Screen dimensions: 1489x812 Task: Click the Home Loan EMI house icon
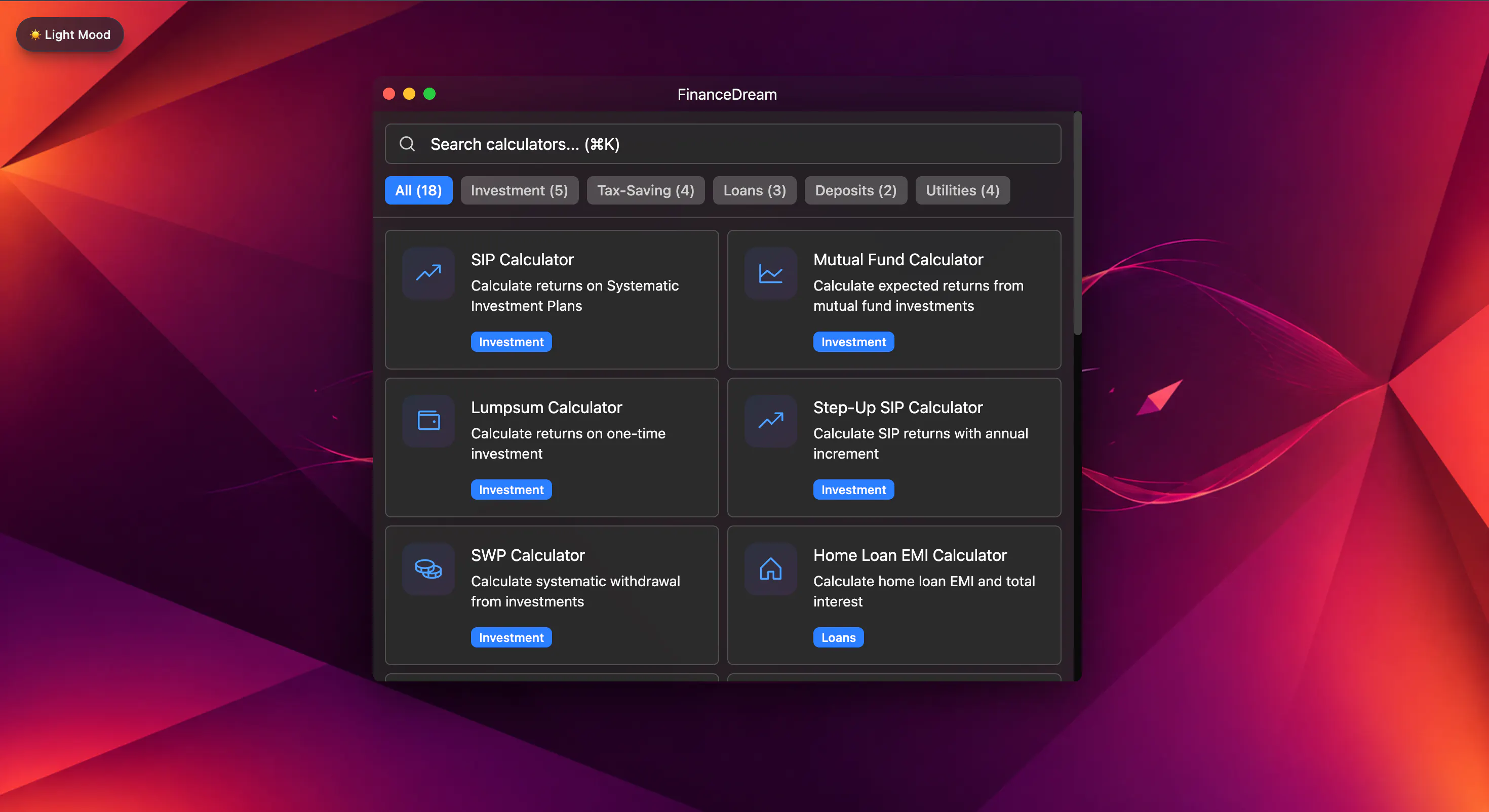click(770, 569)
